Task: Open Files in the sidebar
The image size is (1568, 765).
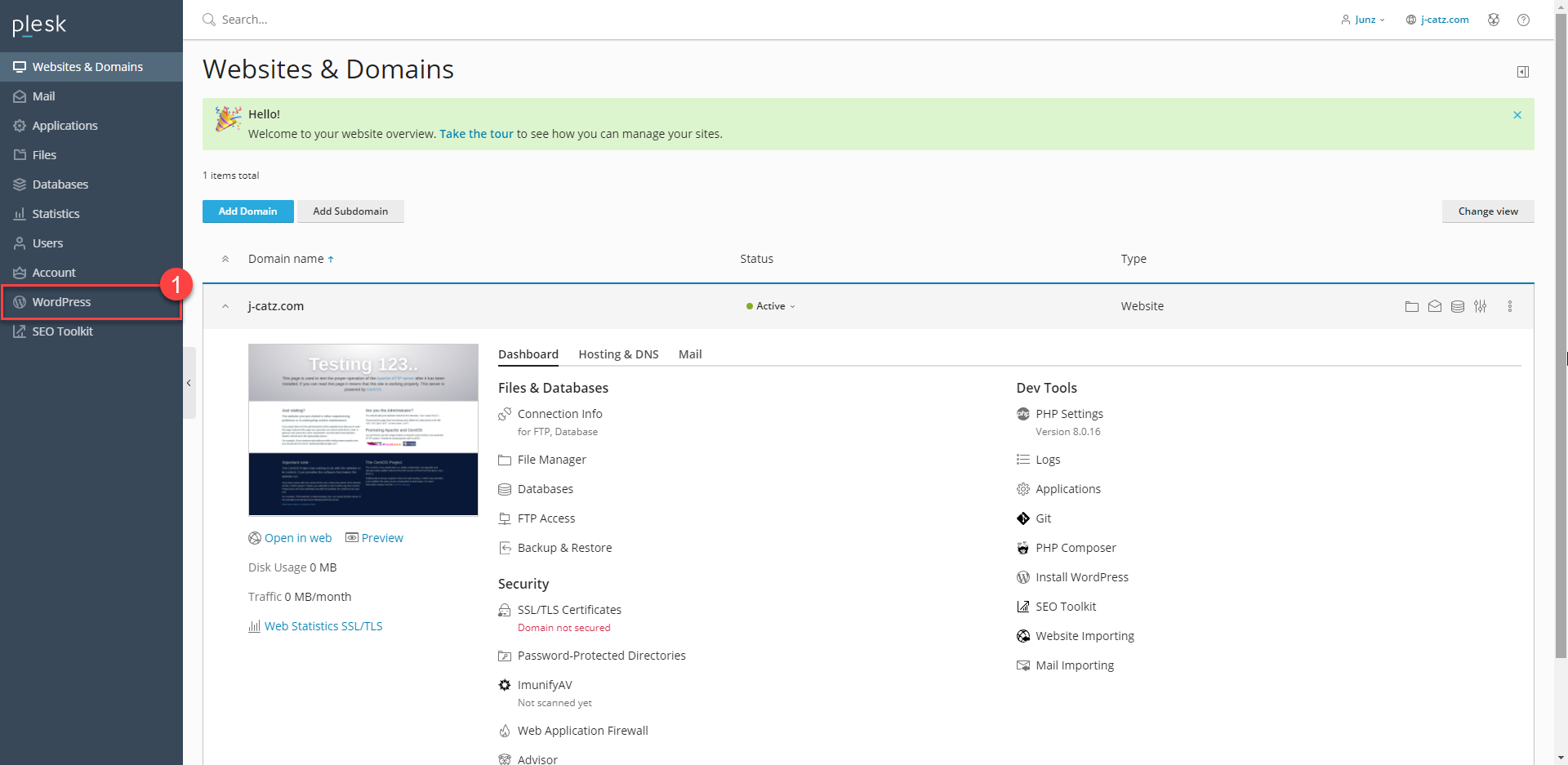Action: (91, 155)
